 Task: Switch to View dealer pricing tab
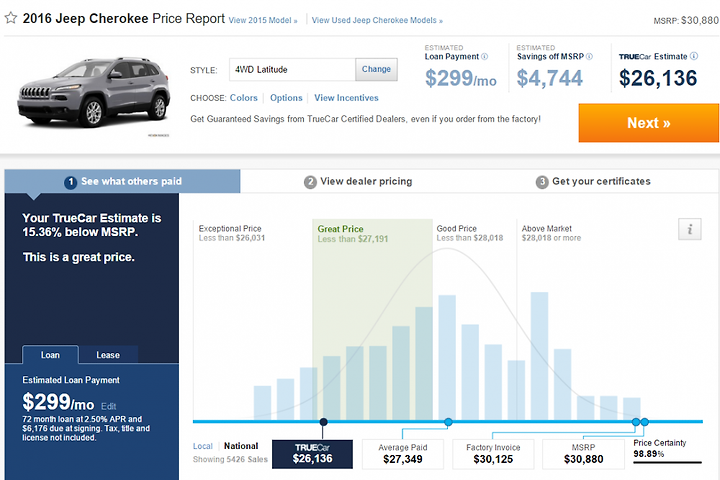(358, 181)
